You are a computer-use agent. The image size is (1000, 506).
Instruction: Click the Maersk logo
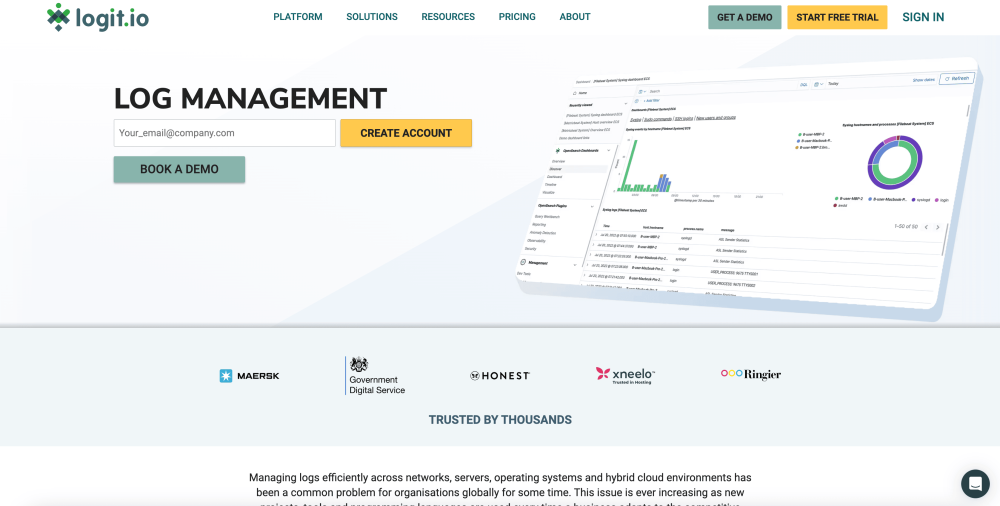(249, 375)
